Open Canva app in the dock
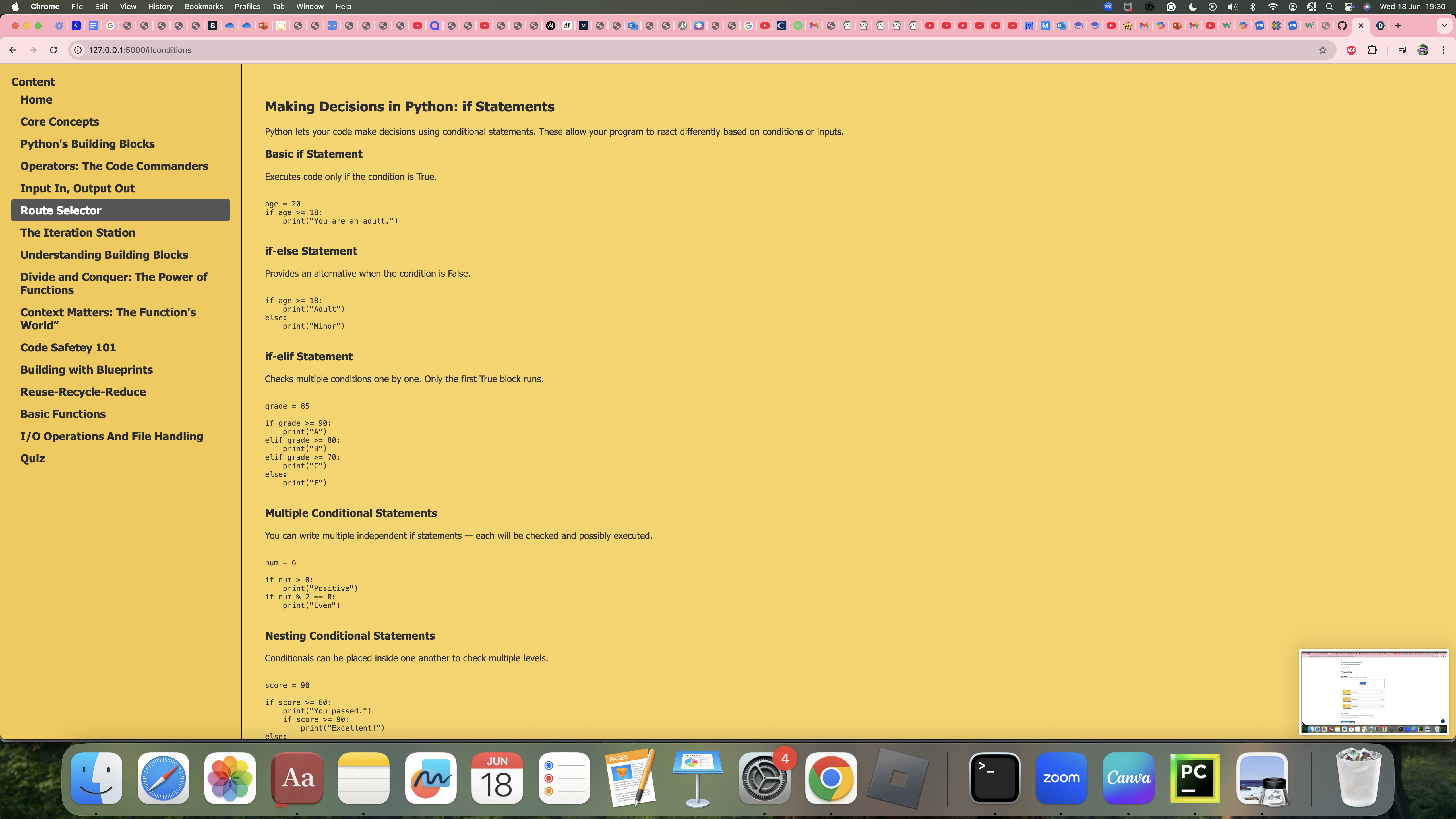The height and width of the screenshot is (819, 1456). click(x=1128, y=778)
